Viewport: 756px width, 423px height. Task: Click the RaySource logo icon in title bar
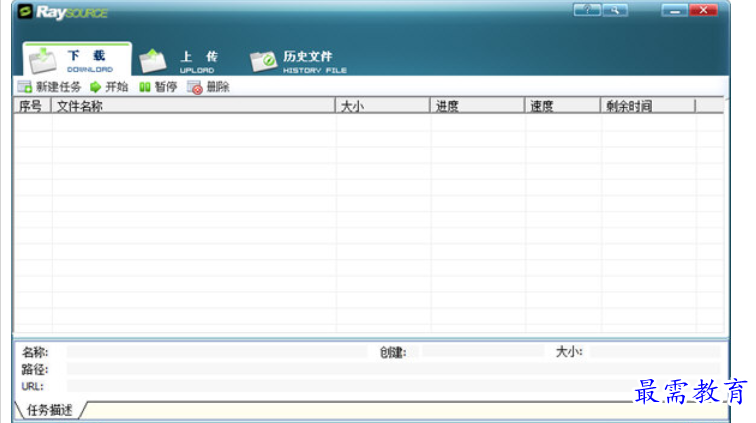pyautogui.click(x=26, y=12)
